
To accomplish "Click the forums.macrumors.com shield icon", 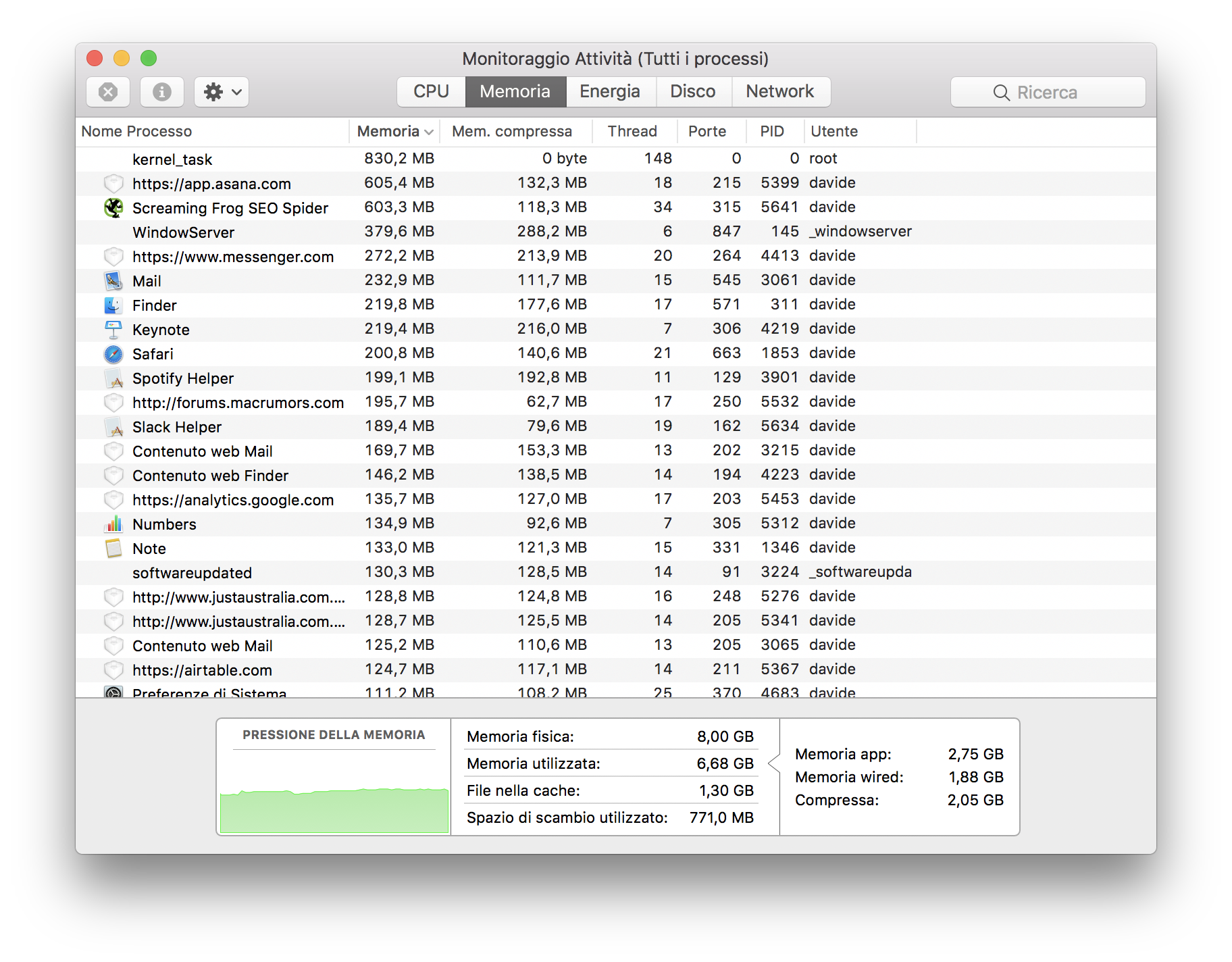I will (x=113, y=402).
